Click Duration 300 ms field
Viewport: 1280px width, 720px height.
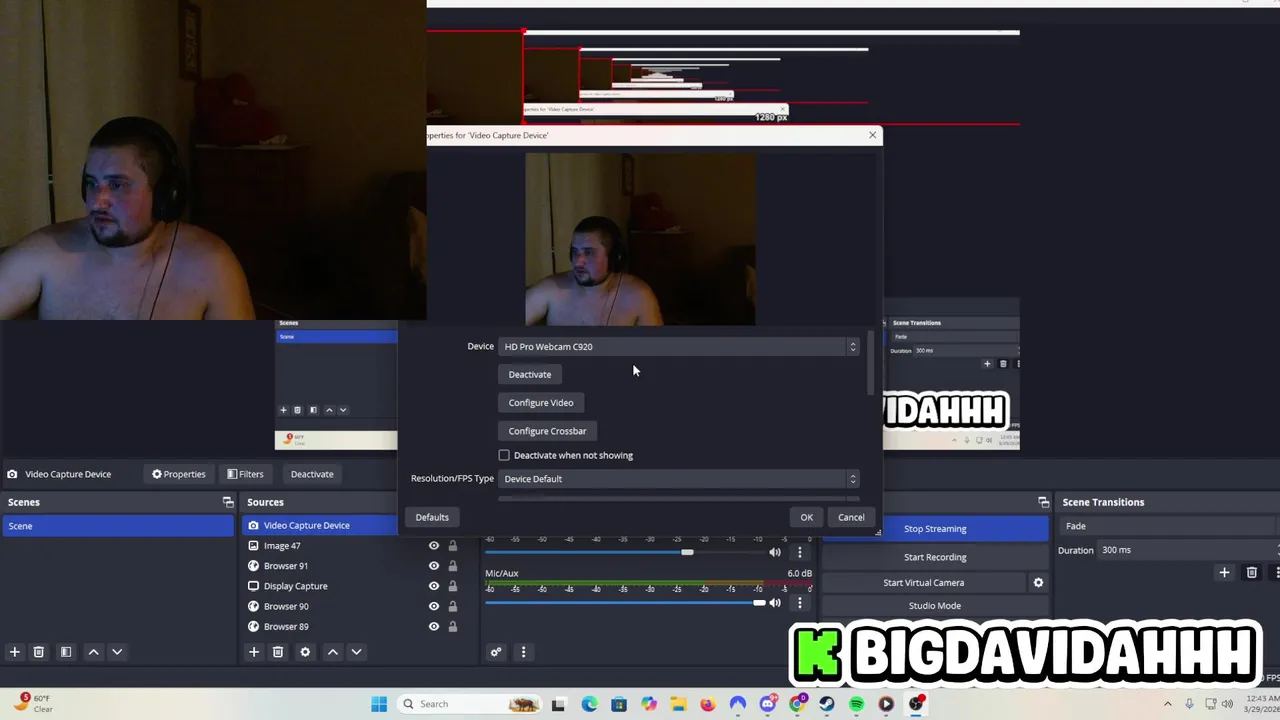pos(1189,550)
